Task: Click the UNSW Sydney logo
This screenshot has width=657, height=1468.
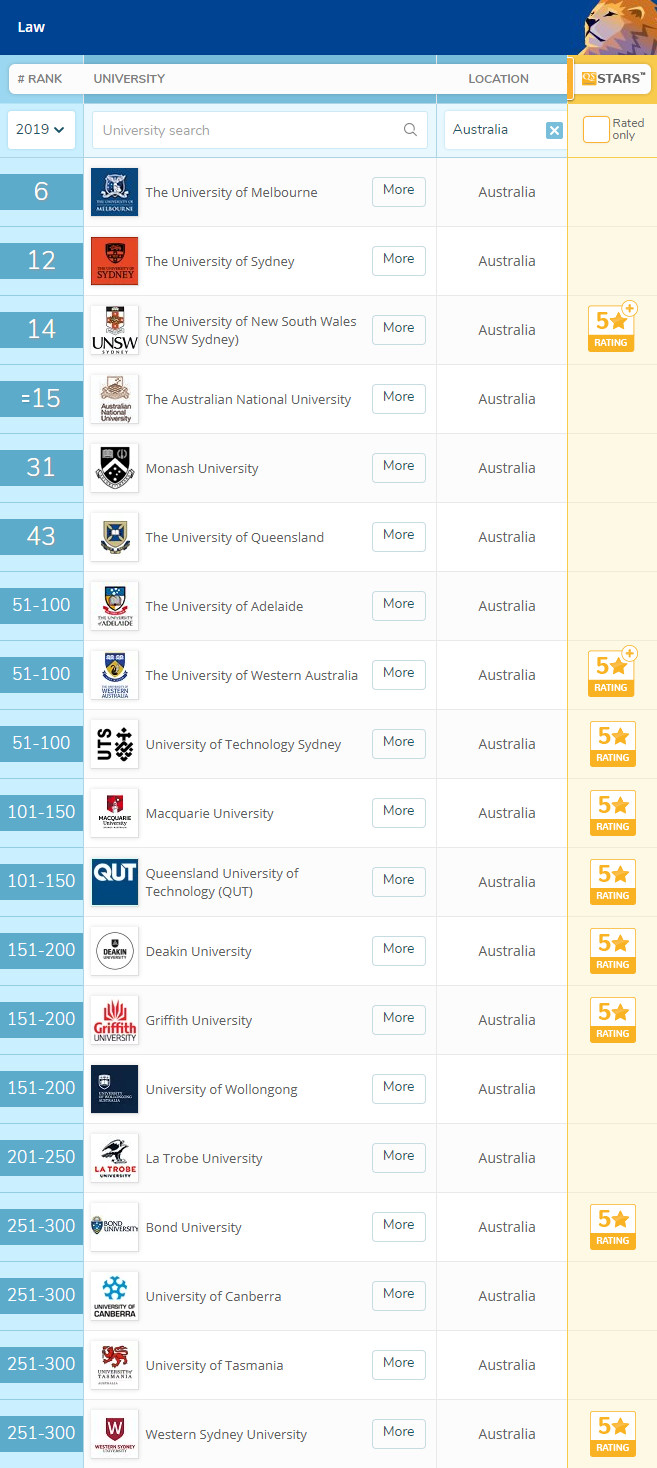Action: pos(115,330)
